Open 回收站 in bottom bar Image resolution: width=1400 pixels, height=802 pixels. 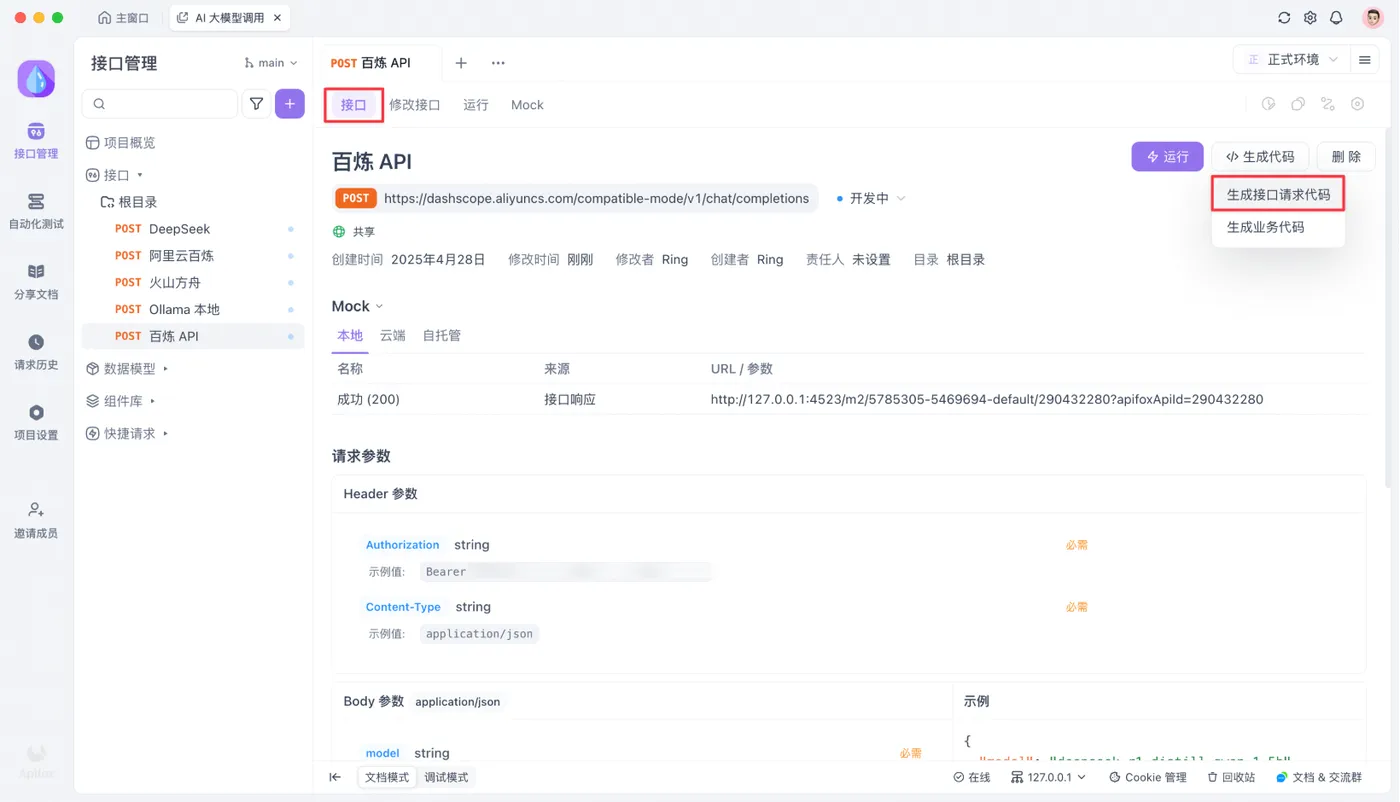(1231, 777)
